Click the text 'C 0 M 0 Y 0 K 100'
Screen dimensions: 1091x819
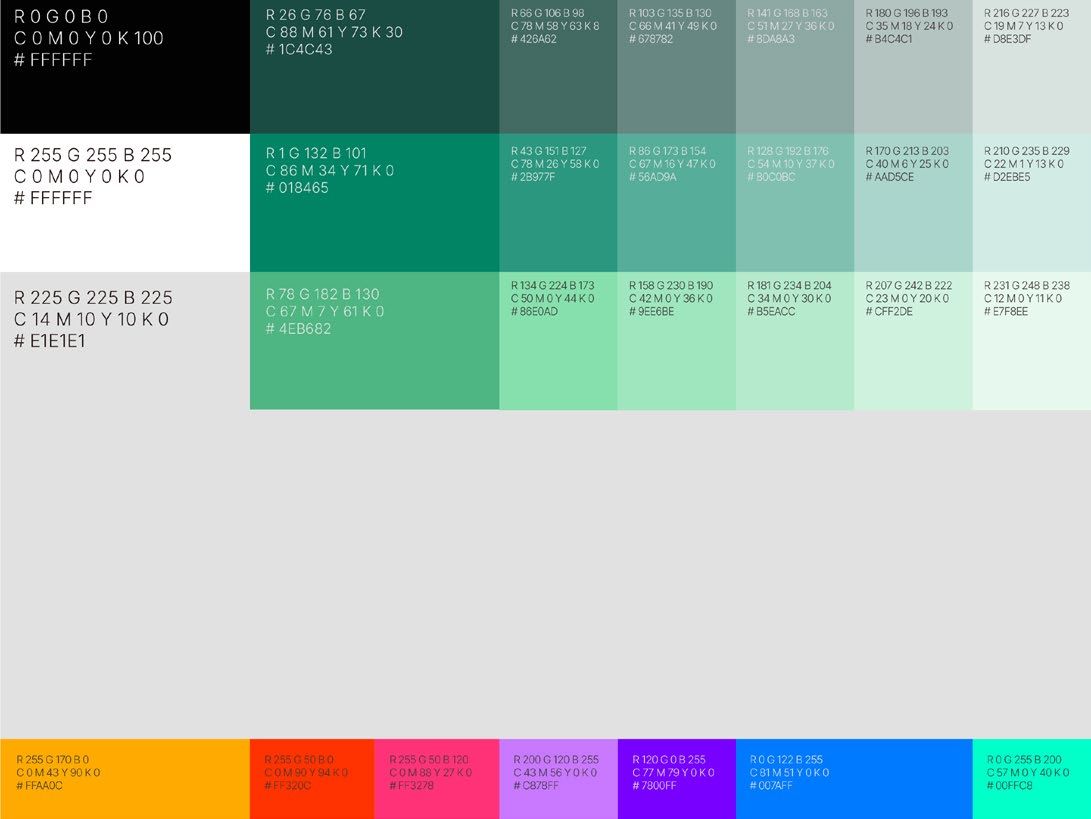click(x=89, y=38)
